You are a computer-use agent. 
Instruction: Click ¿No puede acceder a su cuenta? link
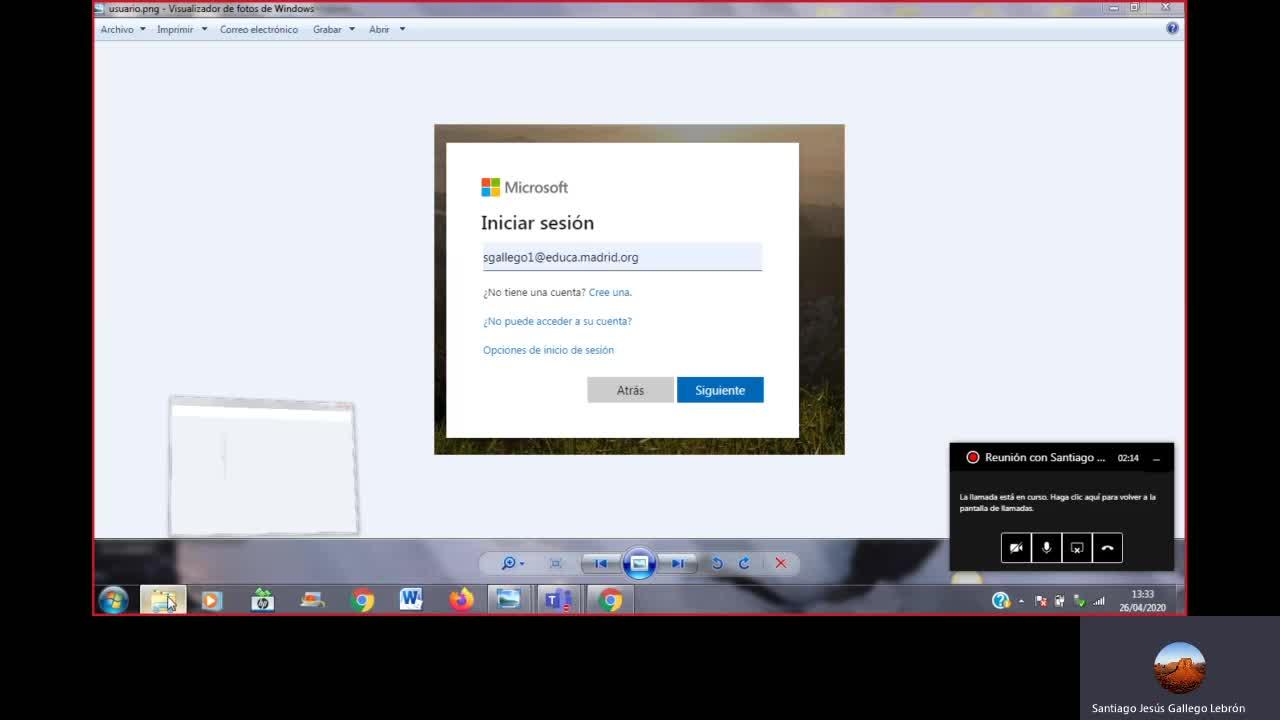557,321
